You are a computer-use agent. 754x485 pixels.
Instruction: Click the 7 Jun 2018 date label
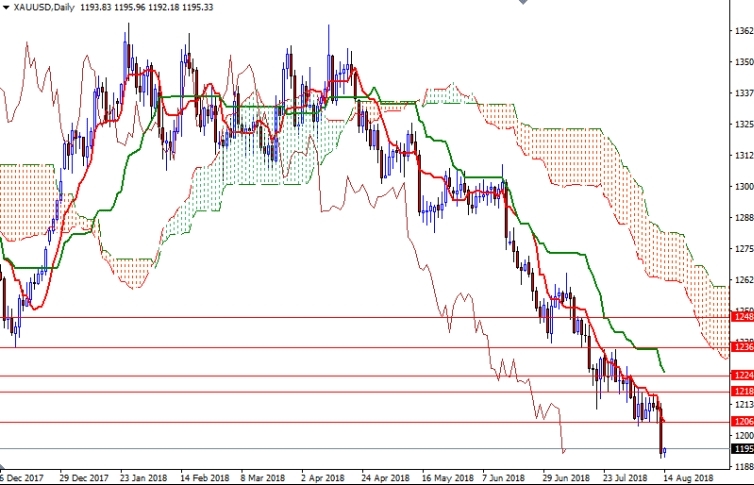(503, 478)
